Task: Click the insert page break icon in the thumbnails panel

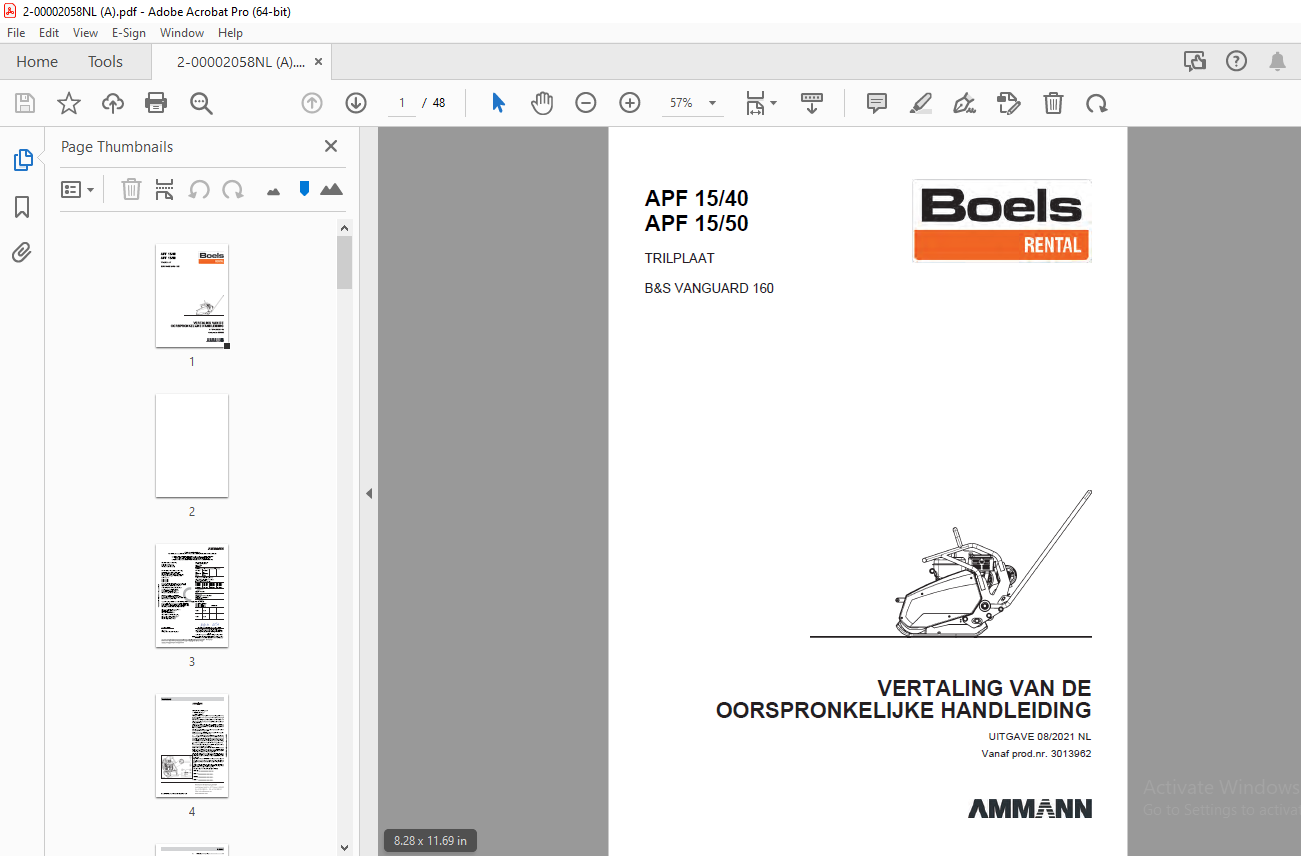Action: pos(165,189)
